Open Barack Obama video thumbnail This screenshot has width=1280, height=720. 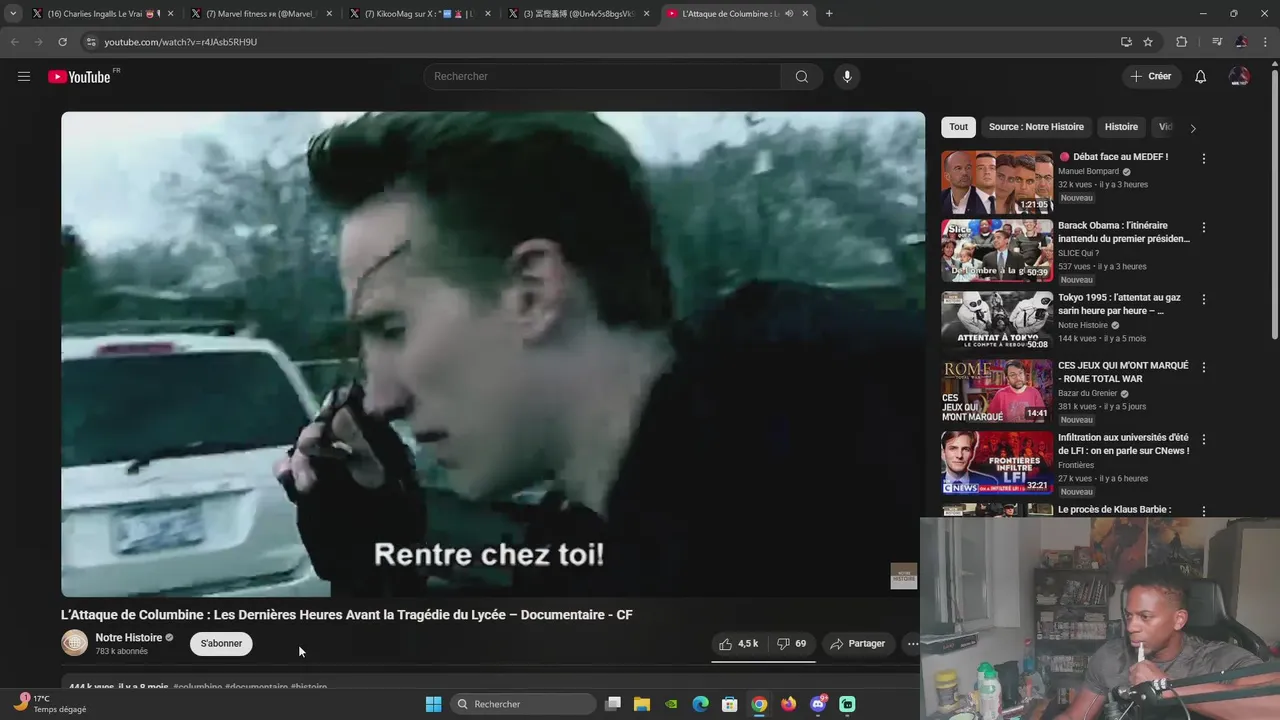997,251
